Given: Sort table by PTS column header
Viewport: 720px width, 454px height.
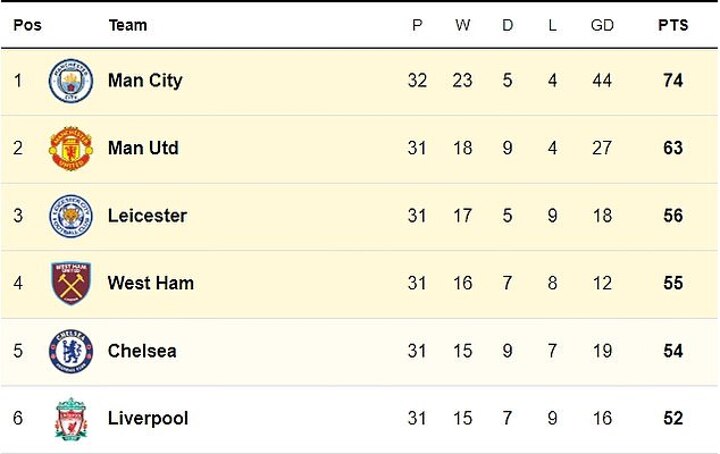Looking at the screenshot, I should pos(672,25).
